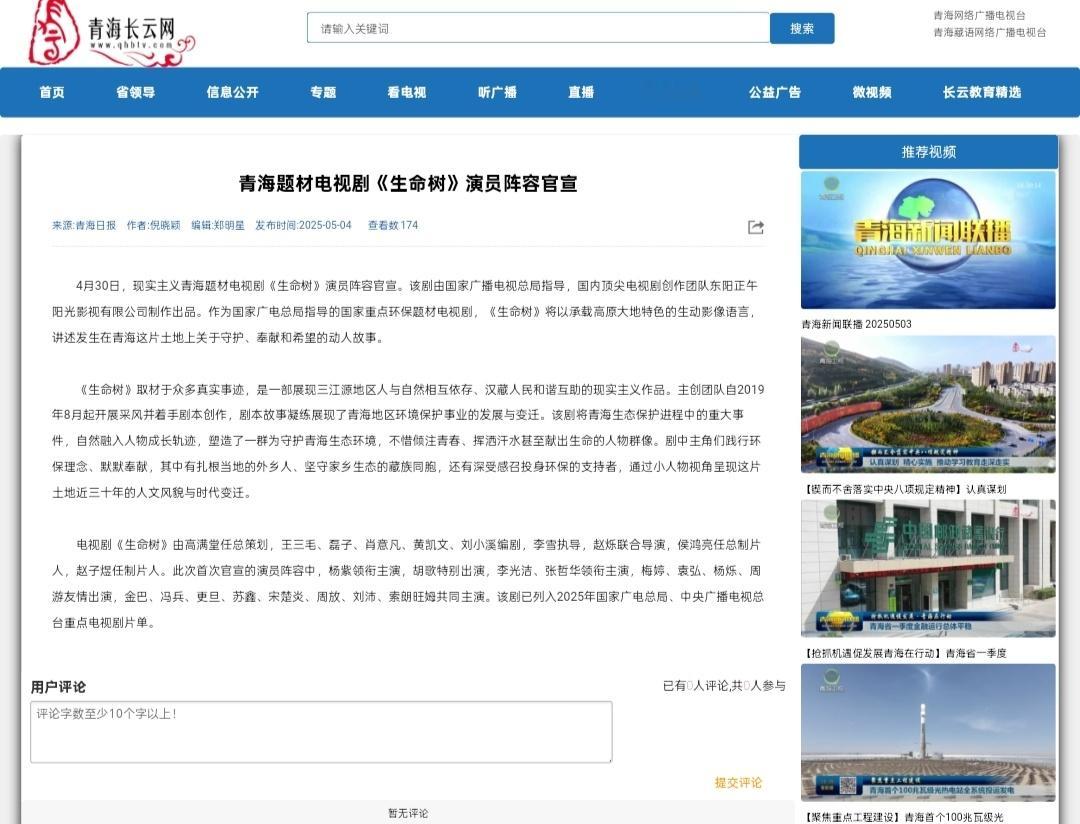Screen dimensions: 1080x824
Task: Open the 青海网络广播电视台 link
Action: click(979, 15)
